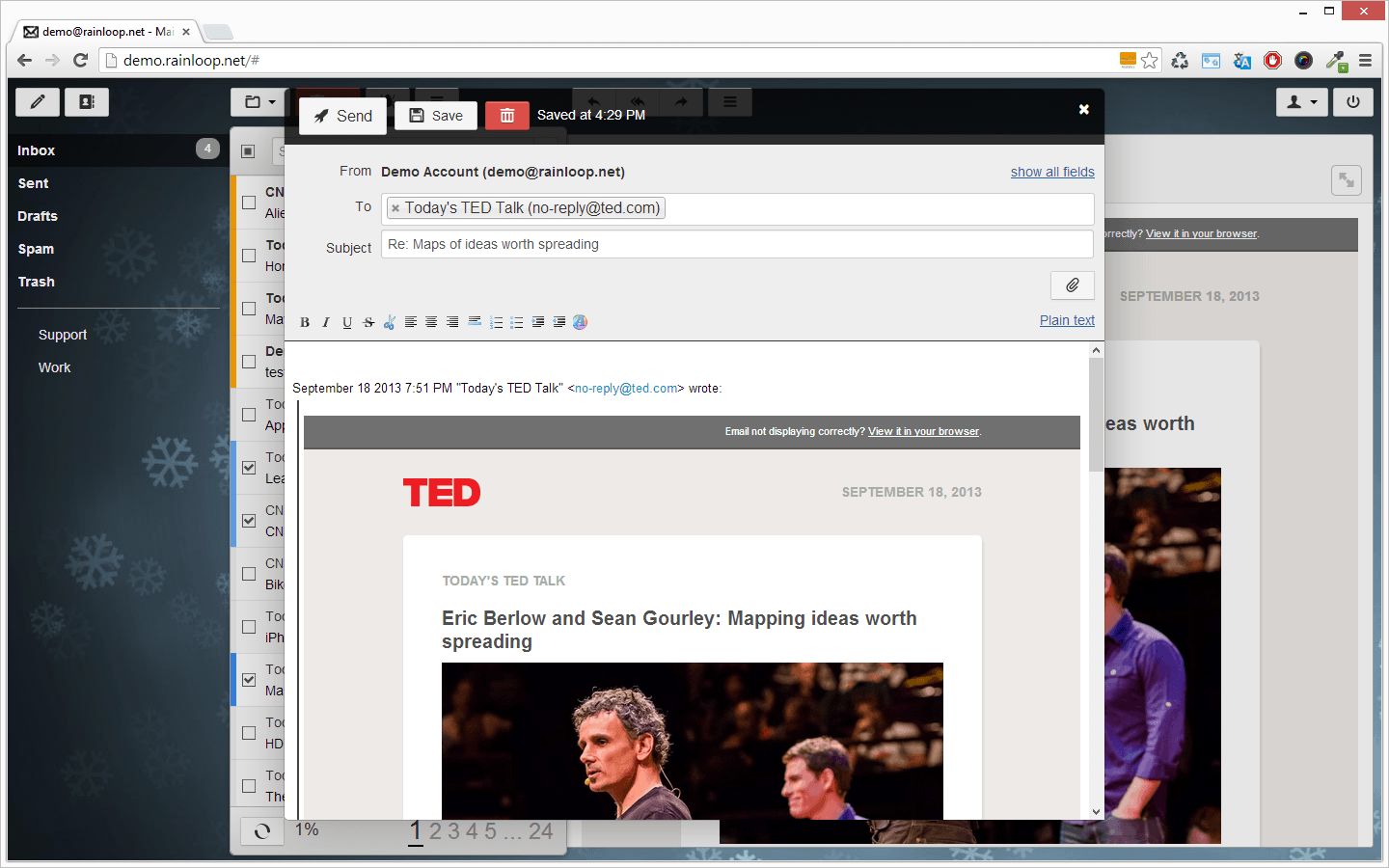This screenshot has height=868, width=1389.
Task: Check the message row starting with Hor
Action: (x=249, y=256)
